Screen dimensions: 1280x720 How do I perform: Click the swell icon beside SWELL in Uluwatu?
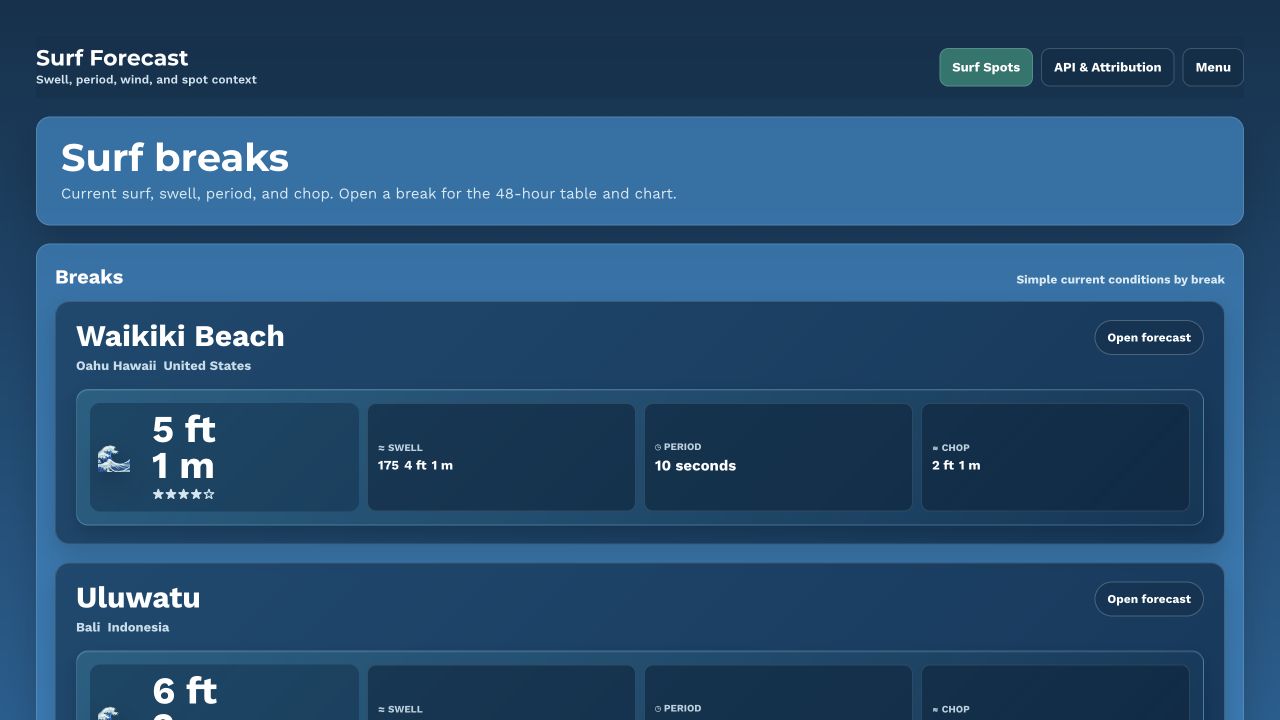(381, 709)
